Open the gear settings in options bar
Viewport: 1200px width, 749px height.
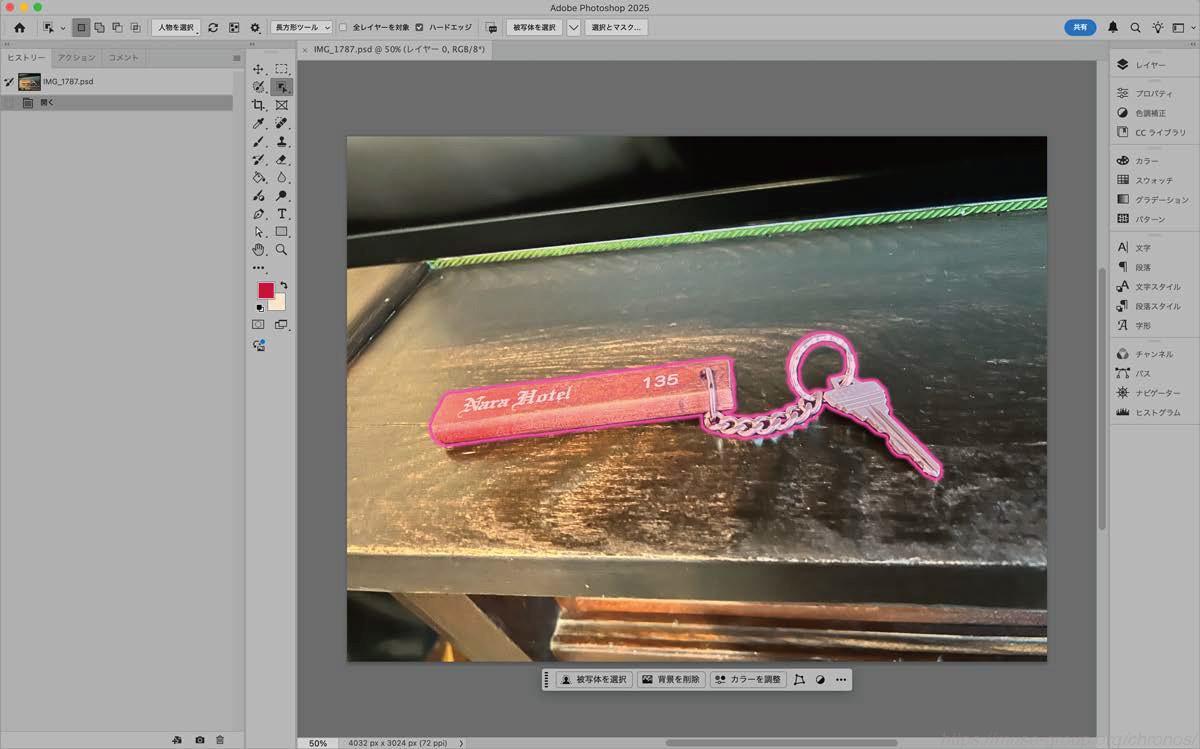255,27
